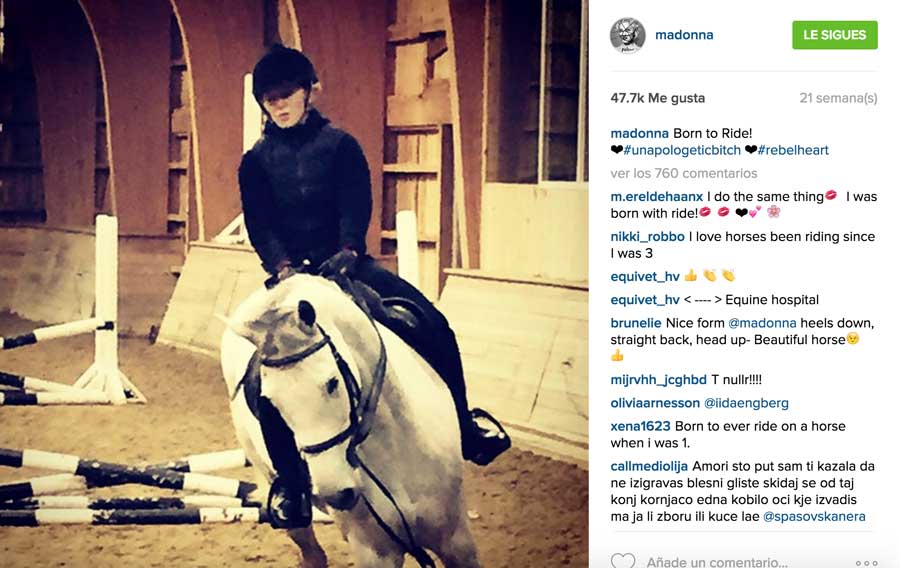The image size is (900, 568).
Task: Click the @madonna mention in brunelie's comment
Action: pos(762,323)
